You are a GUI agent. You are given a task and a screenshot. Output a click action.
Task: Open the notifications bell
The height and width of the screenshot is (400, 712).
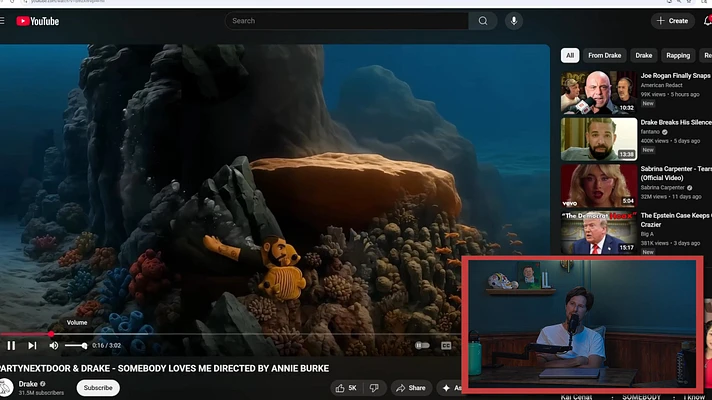(x=707, y=21)
